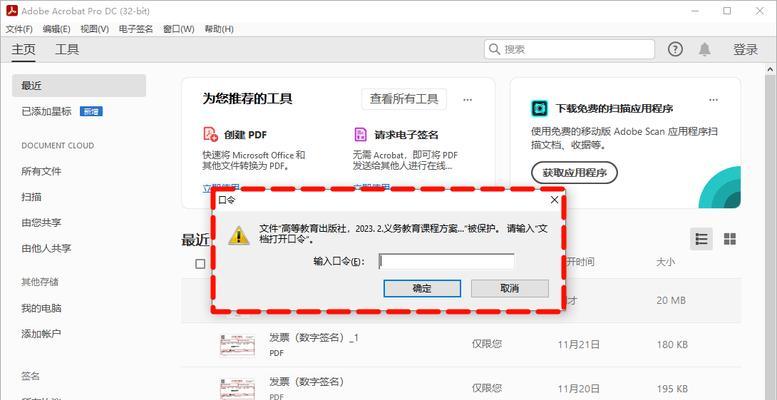Open the 编辑(E) menu
777x400 pixels.
point(56,29)
